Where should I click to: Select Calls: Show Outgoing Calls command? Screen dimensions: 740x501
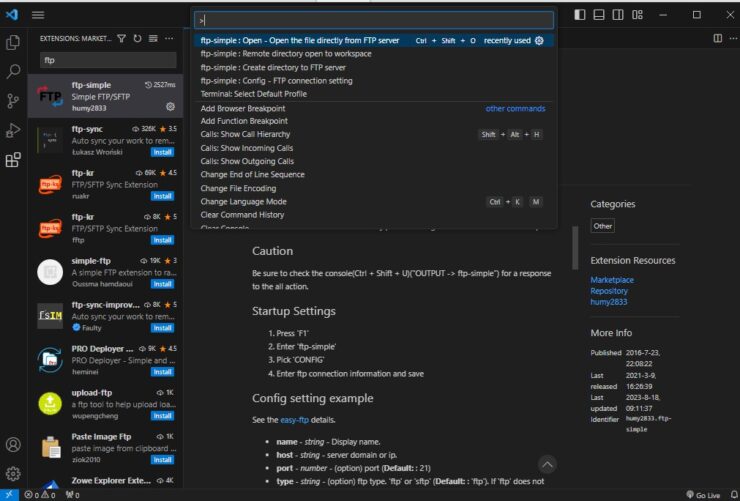374,161
